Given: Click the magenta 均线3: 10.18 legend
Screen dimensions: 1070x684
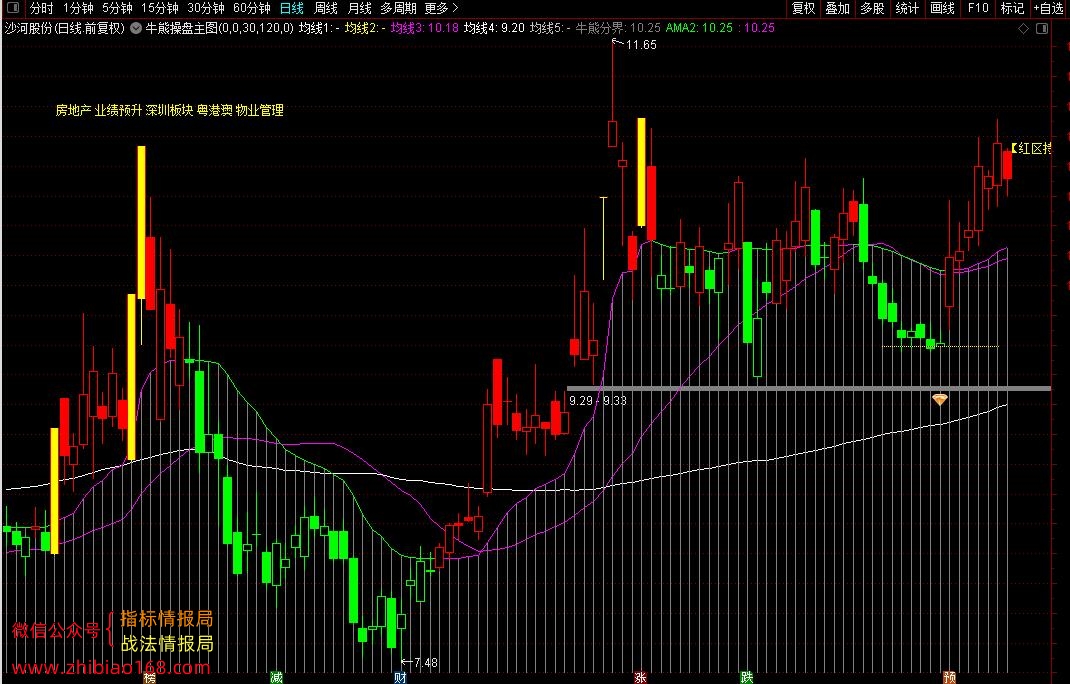Looking at the screenshot, I should tap(424, 28).
